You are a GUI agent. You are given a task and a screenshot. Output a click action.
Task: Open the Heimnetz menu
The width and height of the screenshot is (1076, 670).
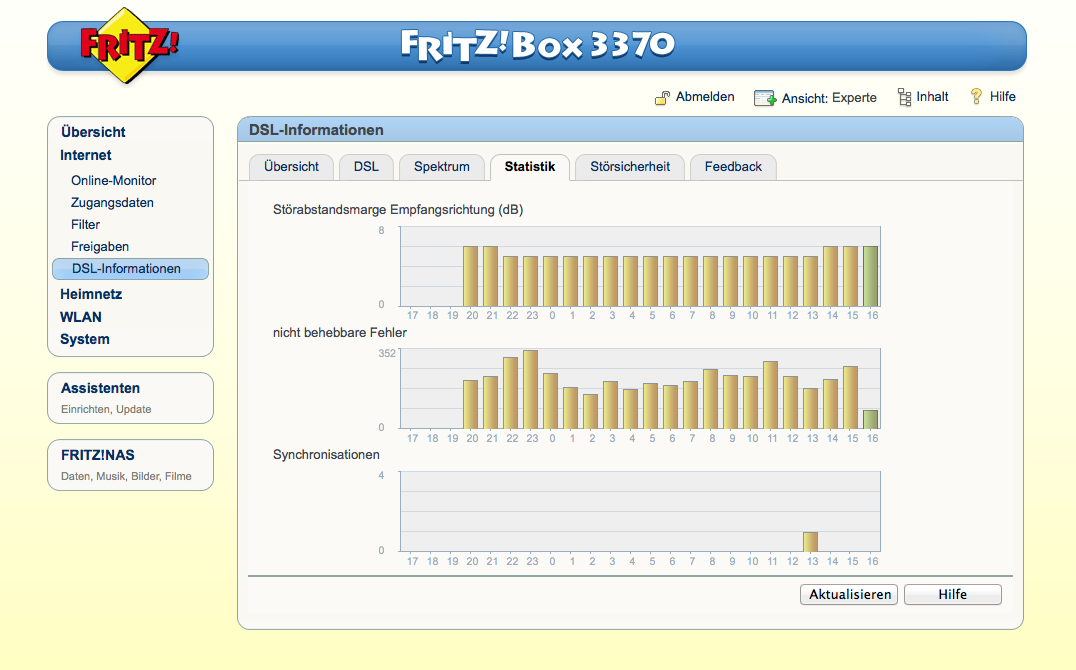click(x=91, y=294)
